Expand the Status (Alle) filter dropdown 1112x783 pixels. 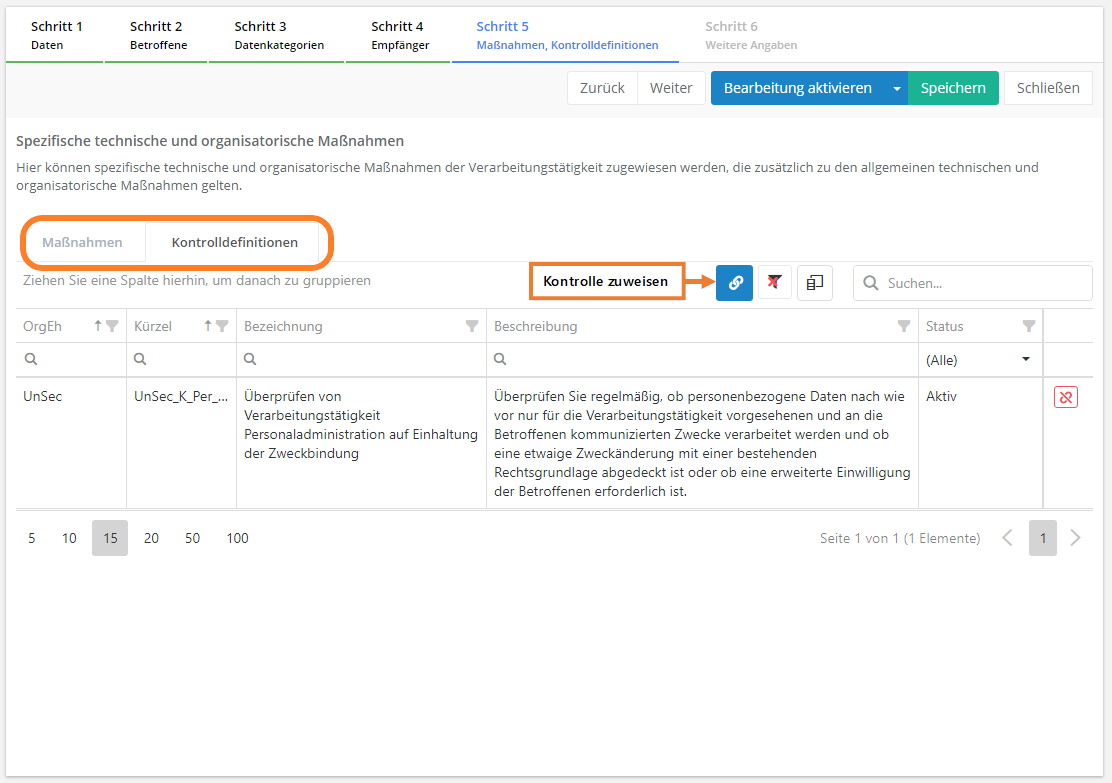(1025, 360)
